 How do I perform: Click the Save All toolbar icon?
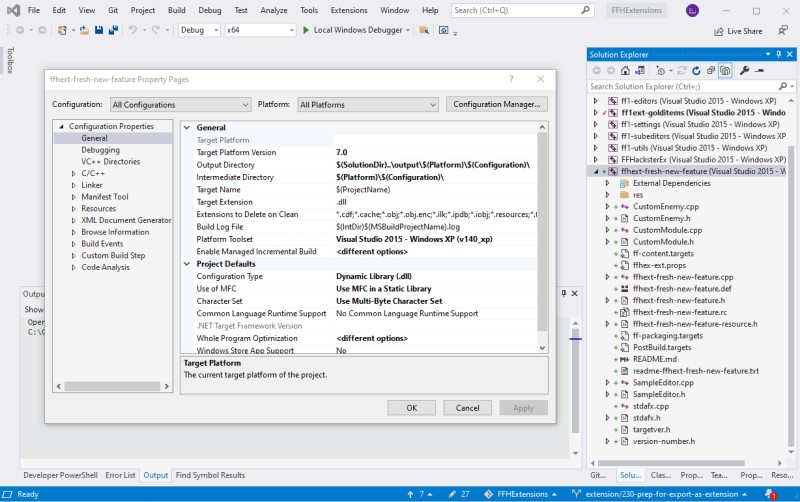pyautogui.click(x=113, y=30)
